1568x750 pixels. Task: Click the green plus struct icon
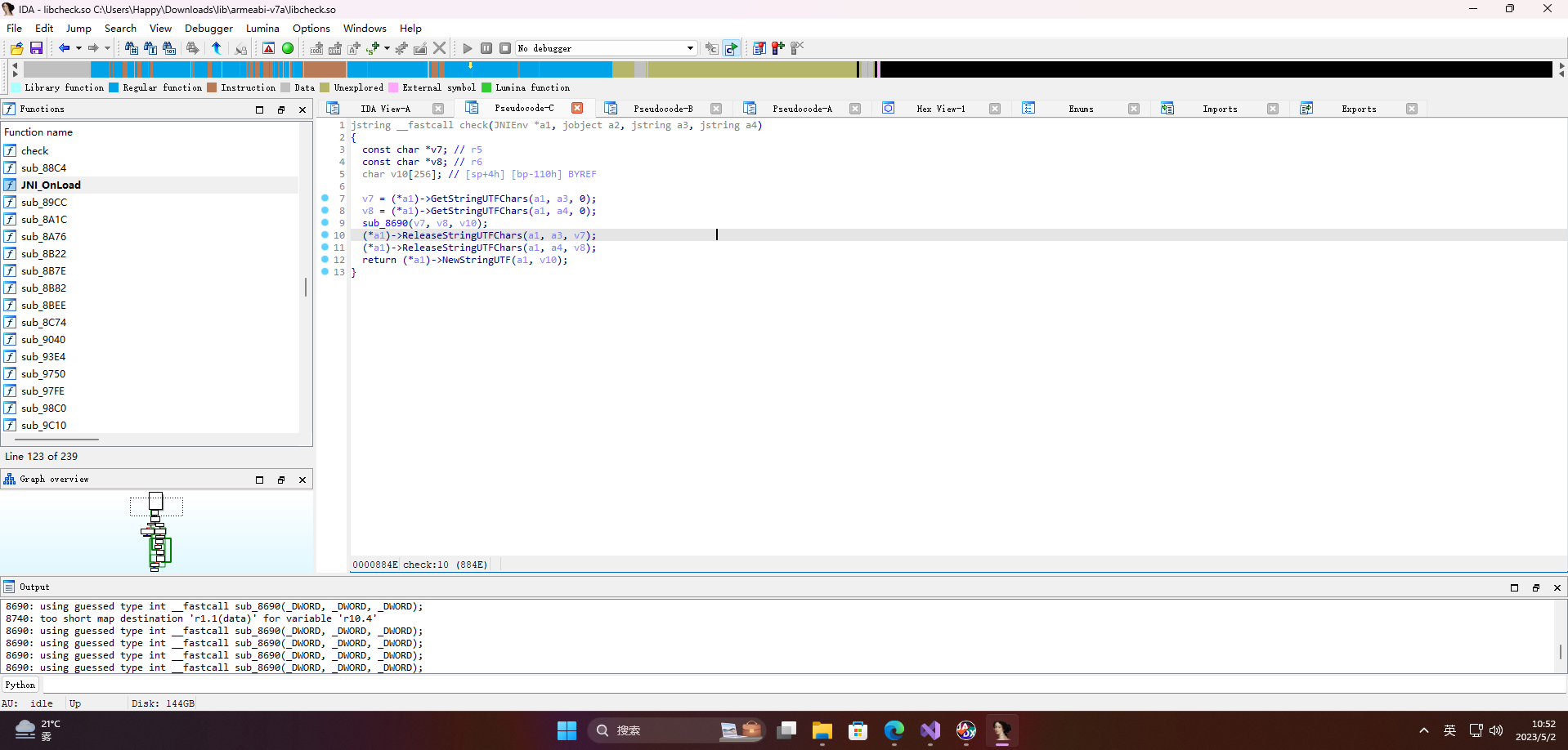point(373,48)
